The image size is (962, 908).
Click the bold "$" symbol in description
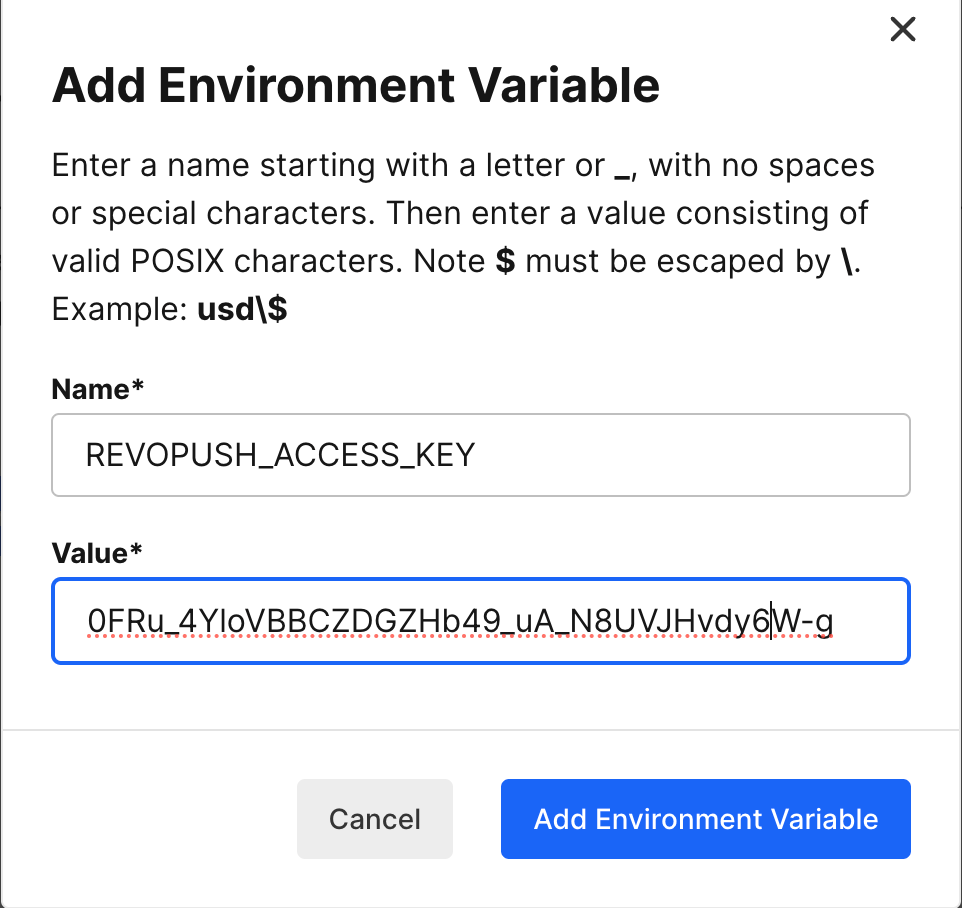[x=506, y=261]
